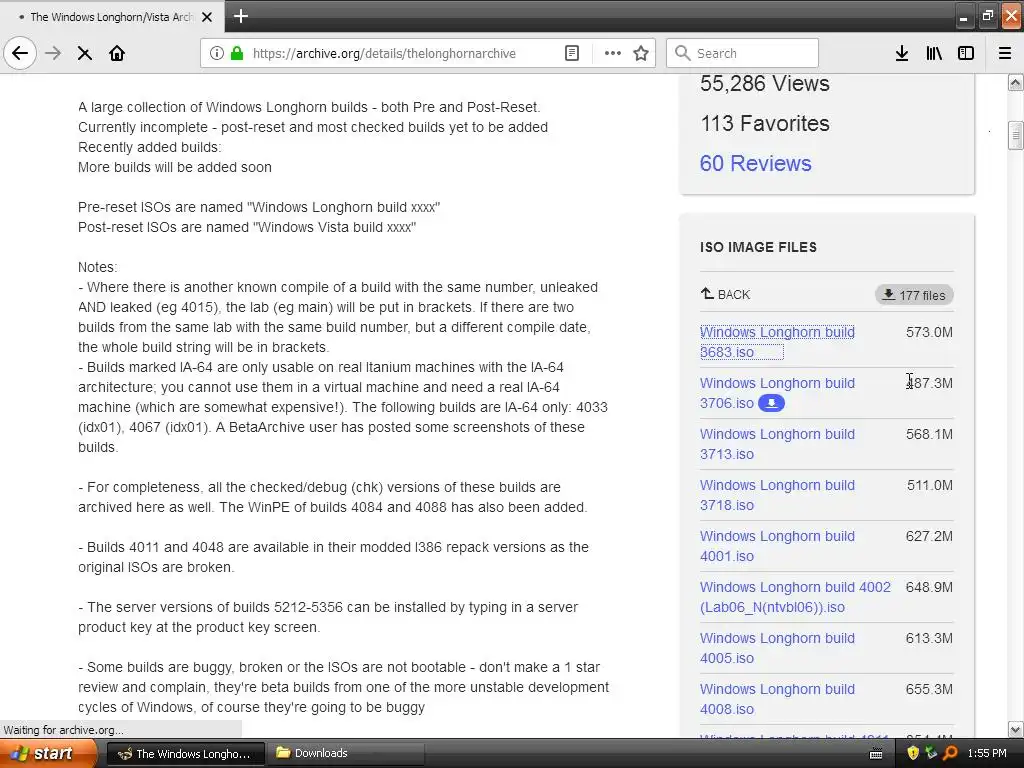The width and height of the screenshot is (1024, 768).
Task: Open the Library bookshelf icon
Action: 934,53
